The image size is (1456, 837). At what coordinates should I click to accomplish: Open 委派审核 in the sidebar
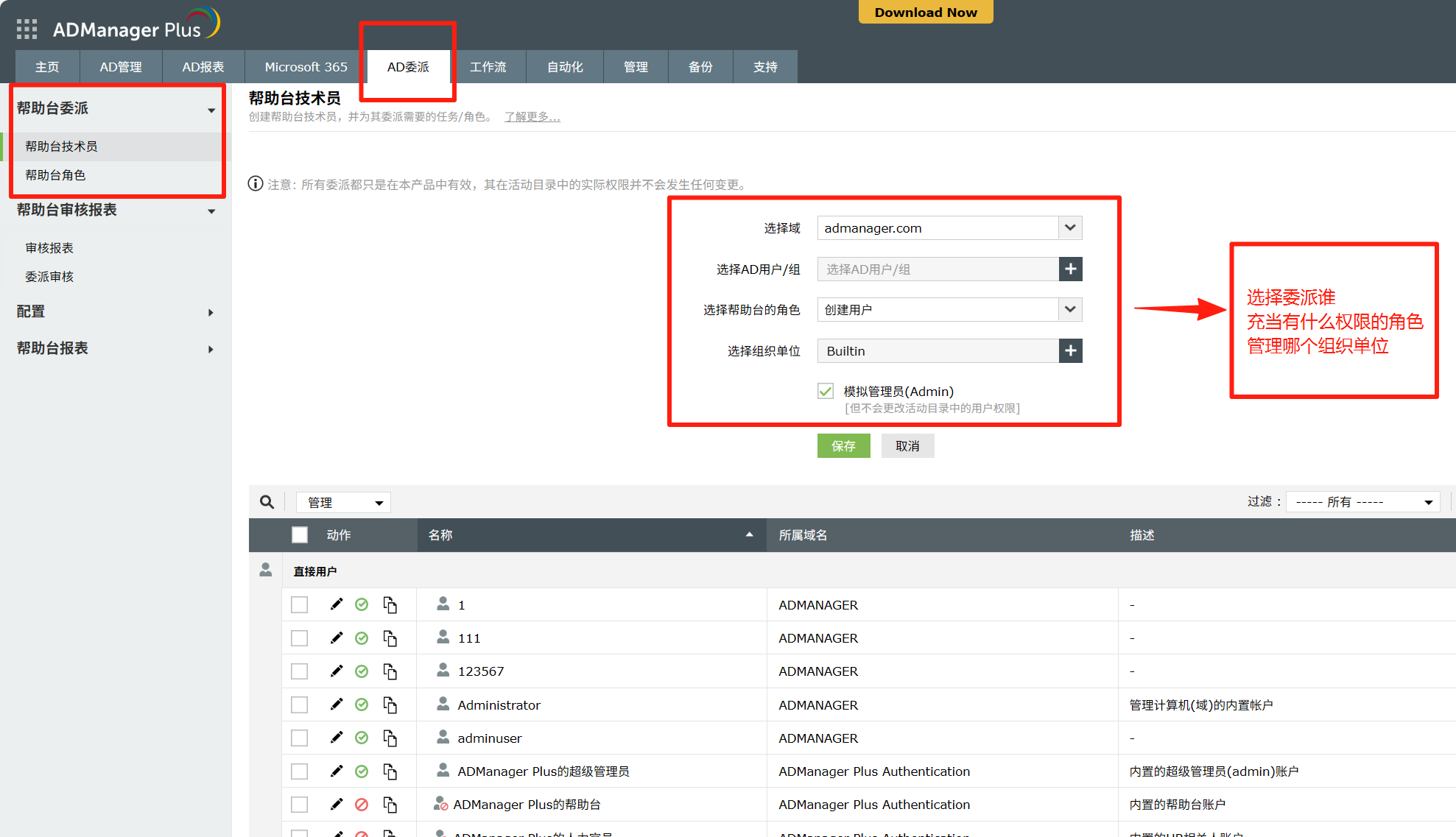click(x=49, y=277)
